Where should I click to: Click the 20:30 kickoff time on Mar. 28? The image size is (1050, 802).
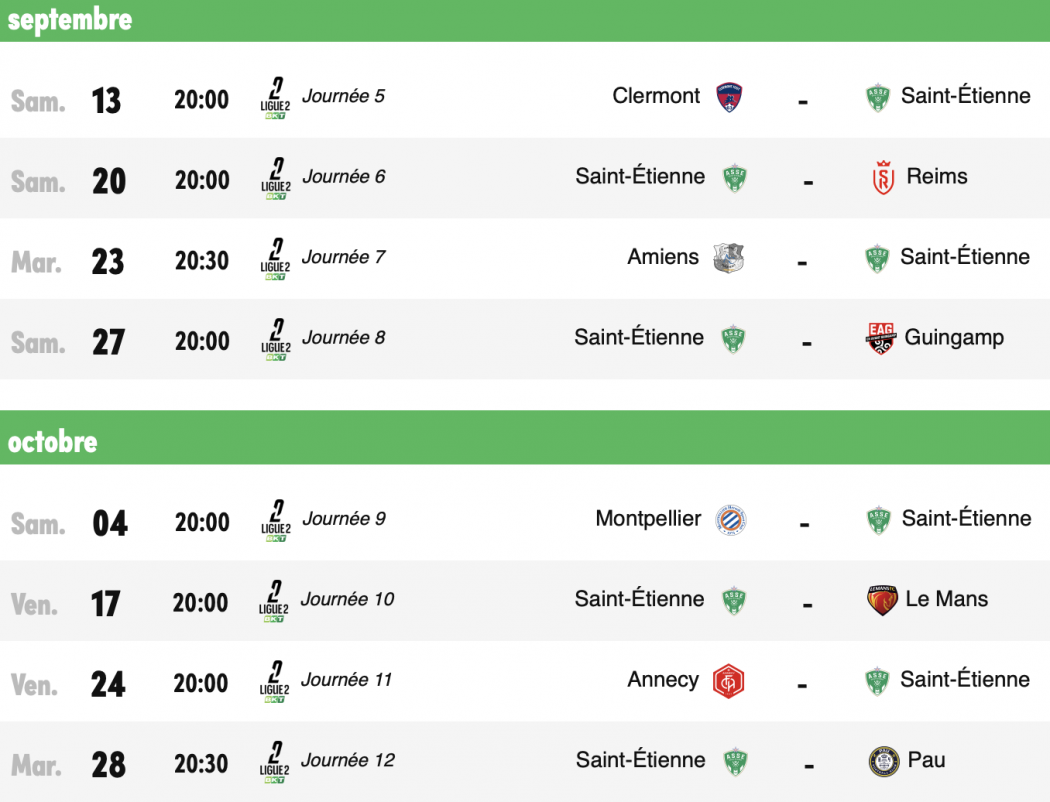click(201, 764)
